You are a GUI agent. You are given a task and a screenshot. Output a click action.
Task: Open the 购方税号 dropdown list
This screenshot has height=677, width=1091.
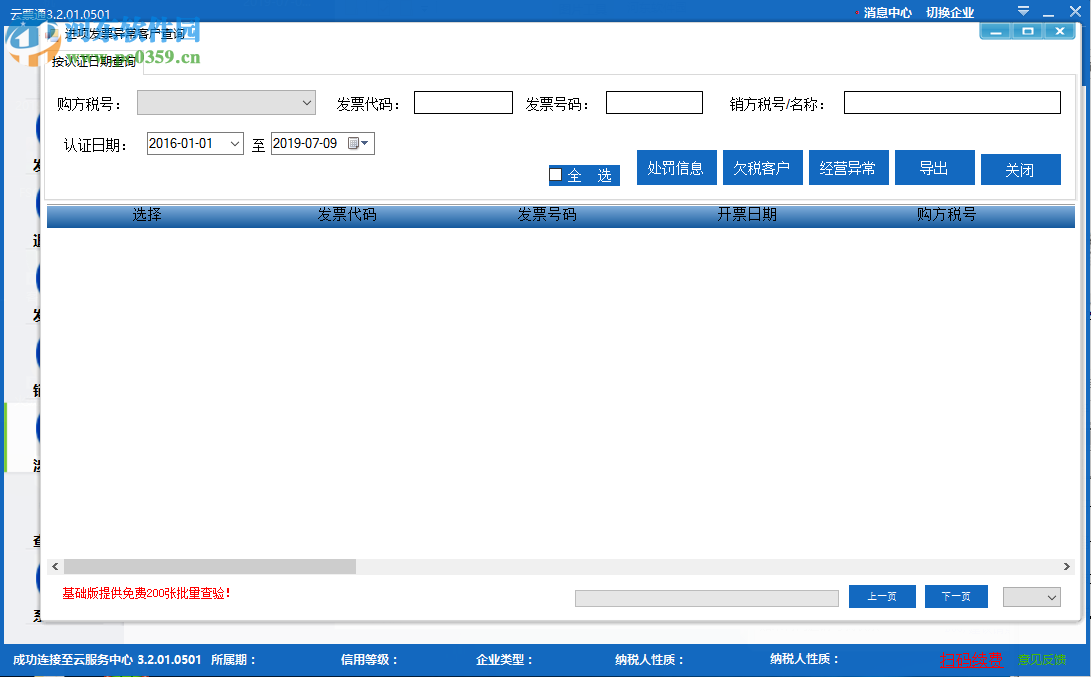[306, 102]
